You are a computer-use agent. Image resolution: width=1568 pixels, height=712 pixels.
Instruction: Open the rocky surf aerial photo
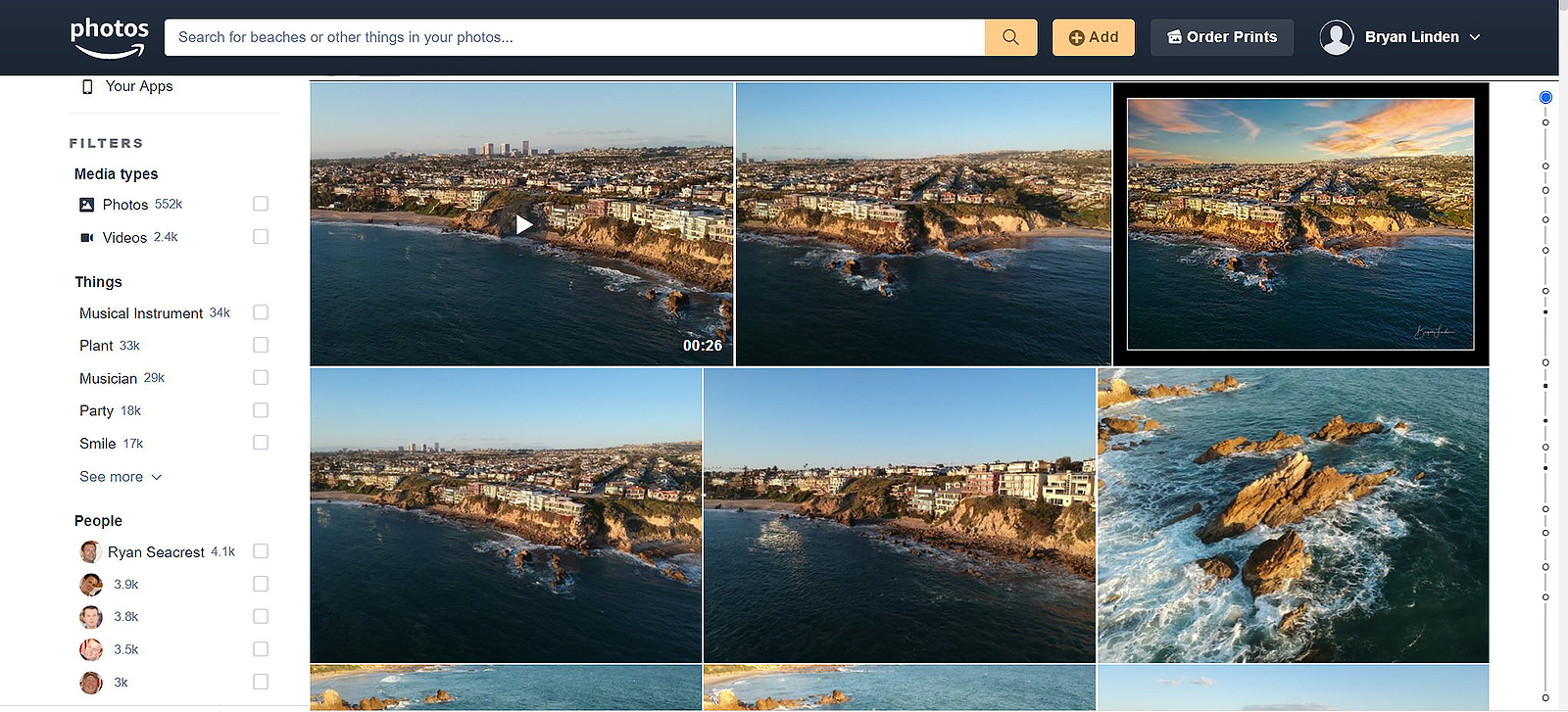pos(1293,515)
